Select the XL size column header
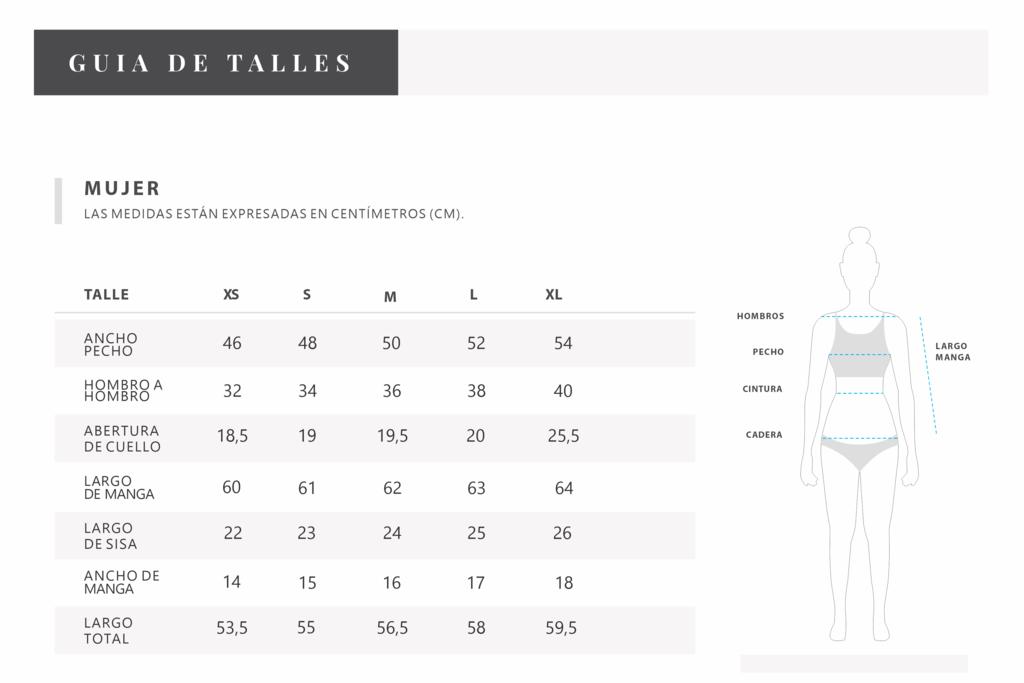 tap(554, 294)
